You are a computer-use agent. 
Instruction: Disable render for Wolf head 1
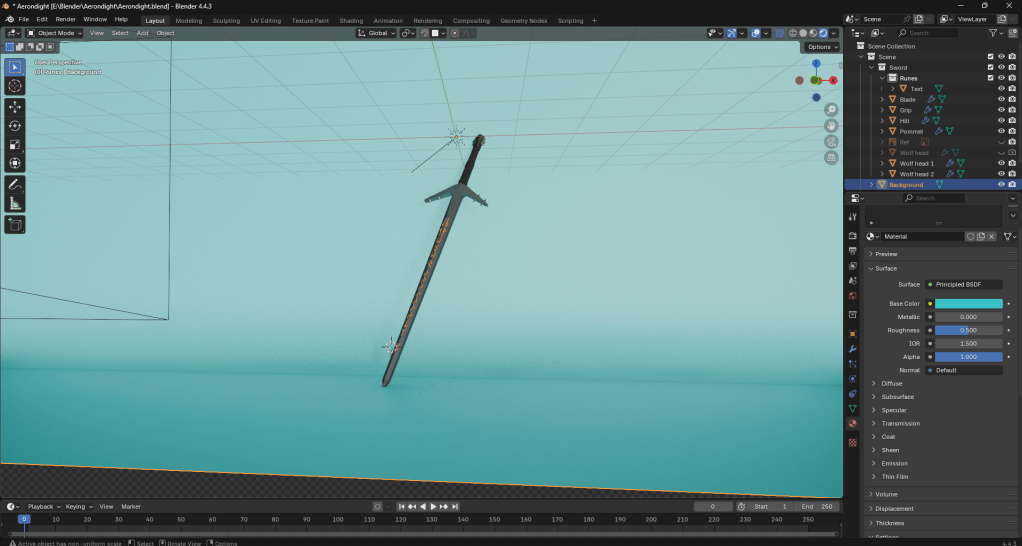tap(1013, 163)
